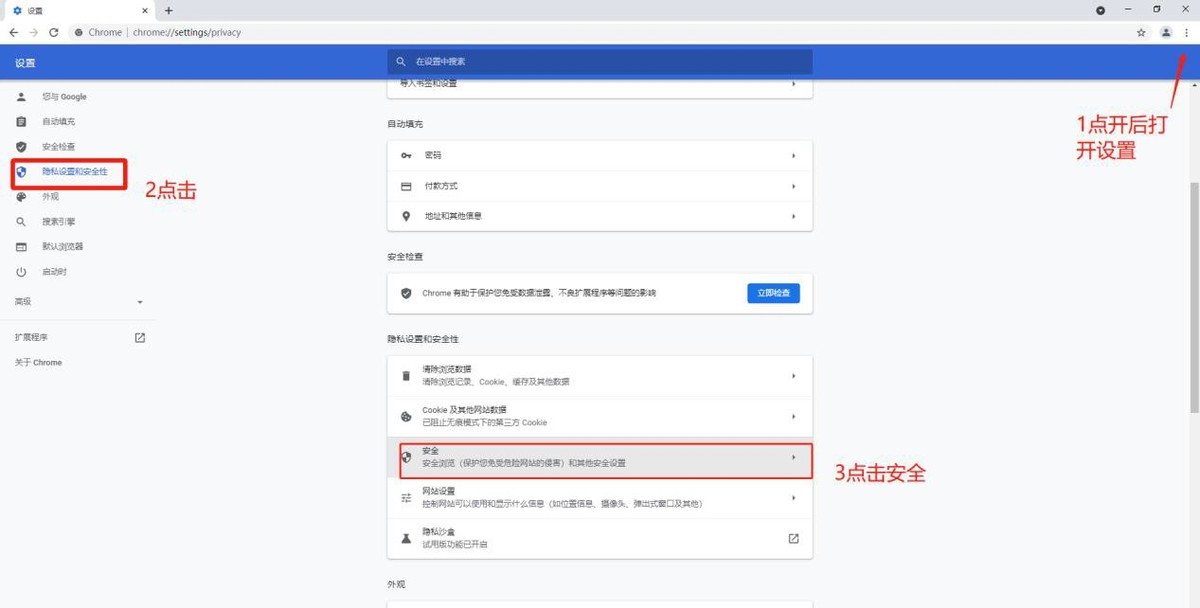The image size is (1200, 608).
Task: Bookmark this page with star icon
Action: coord(1141,32)
